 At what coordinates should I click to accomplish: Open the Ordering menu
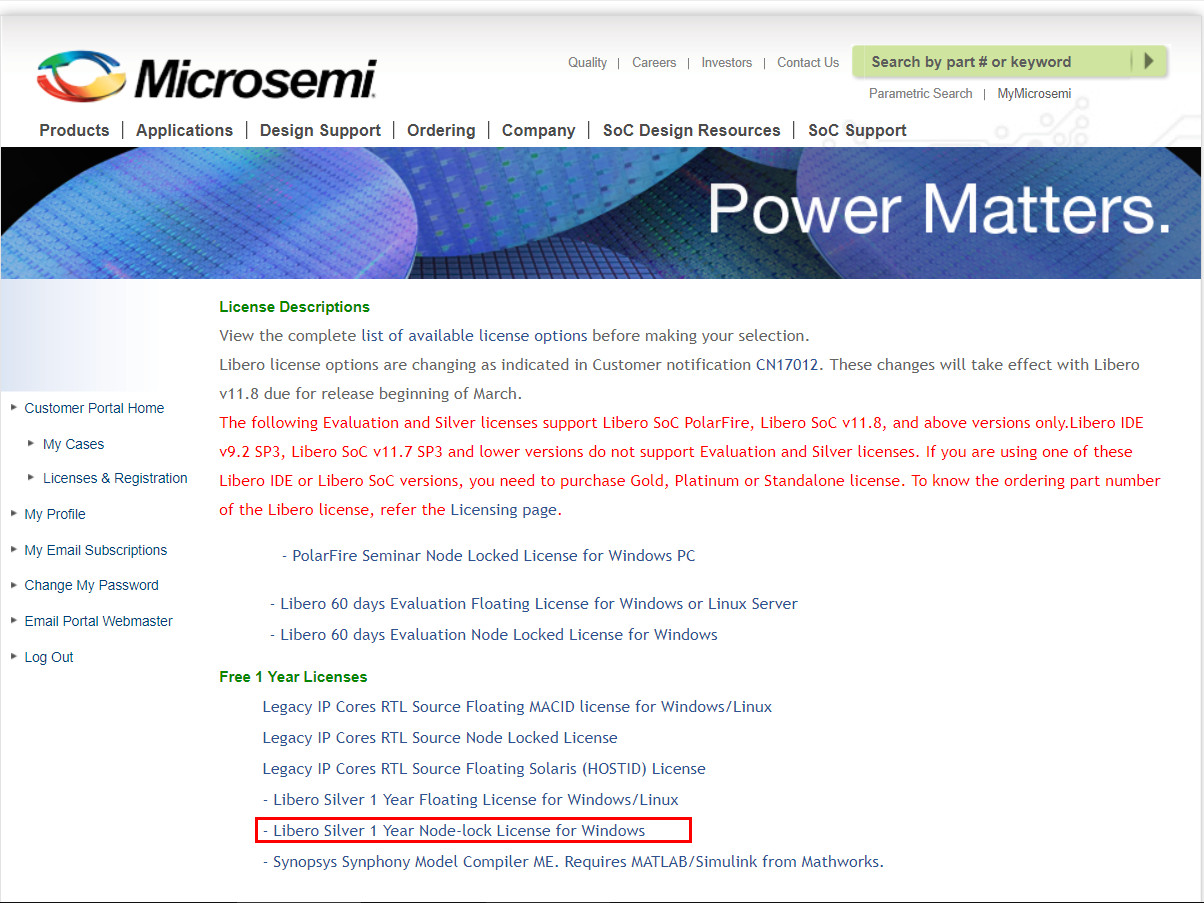pos(441,130)
